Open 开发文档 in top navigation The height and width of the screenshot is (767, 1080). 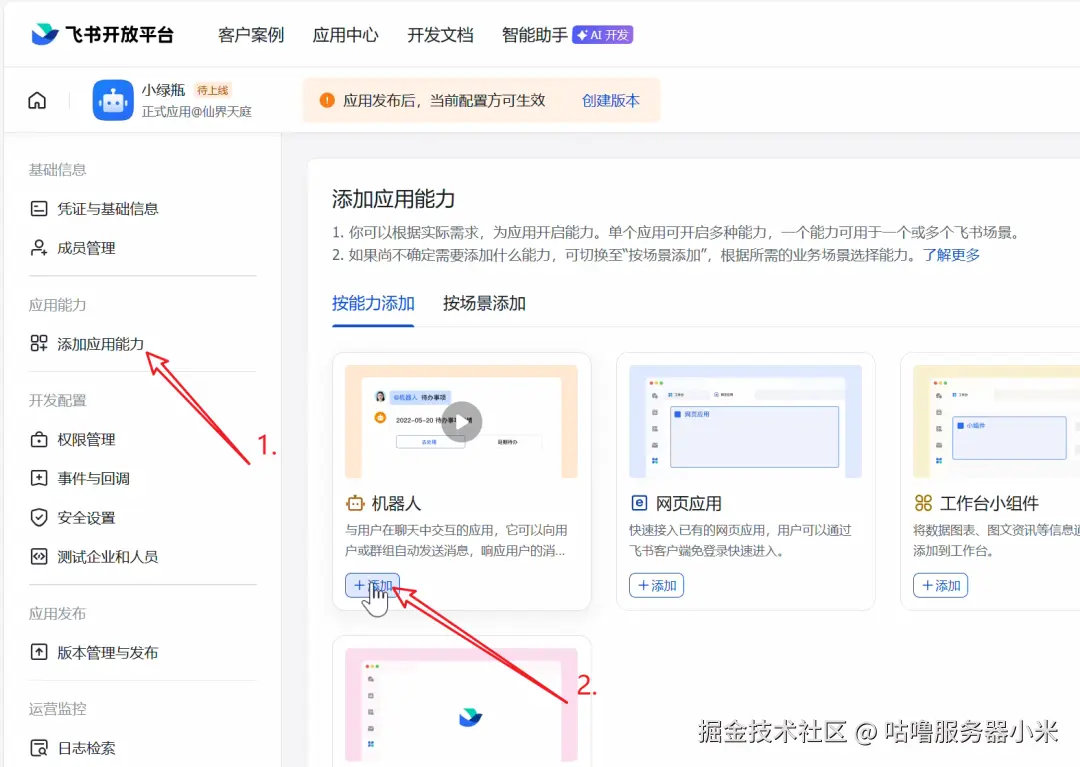pos(440,35)
